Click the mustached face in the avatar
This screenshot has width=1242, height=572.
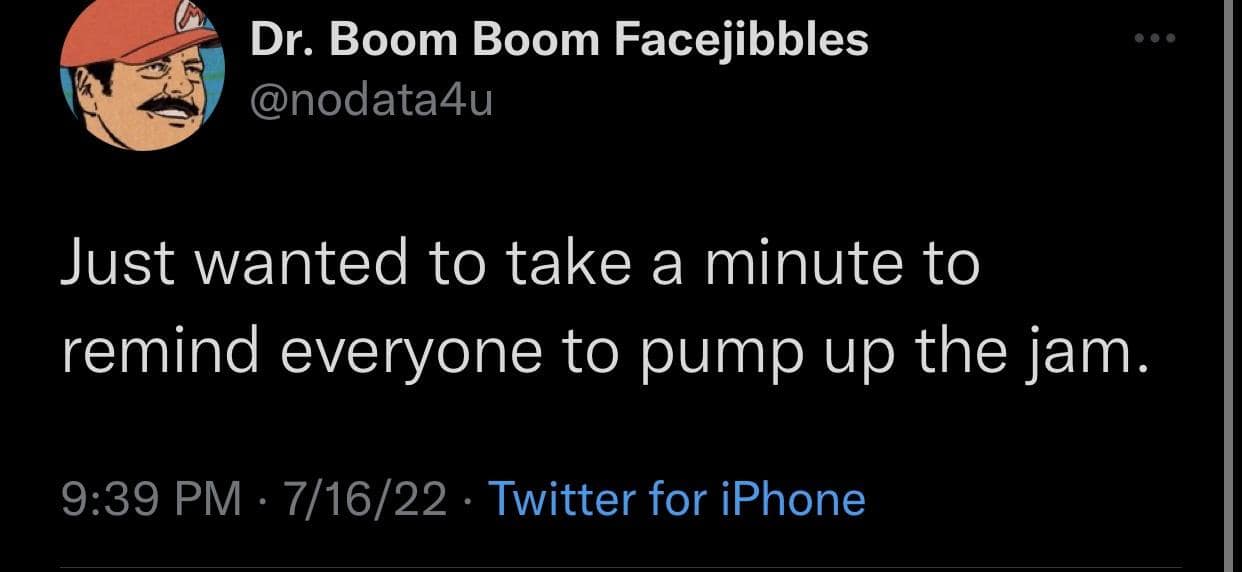[150, 95]
